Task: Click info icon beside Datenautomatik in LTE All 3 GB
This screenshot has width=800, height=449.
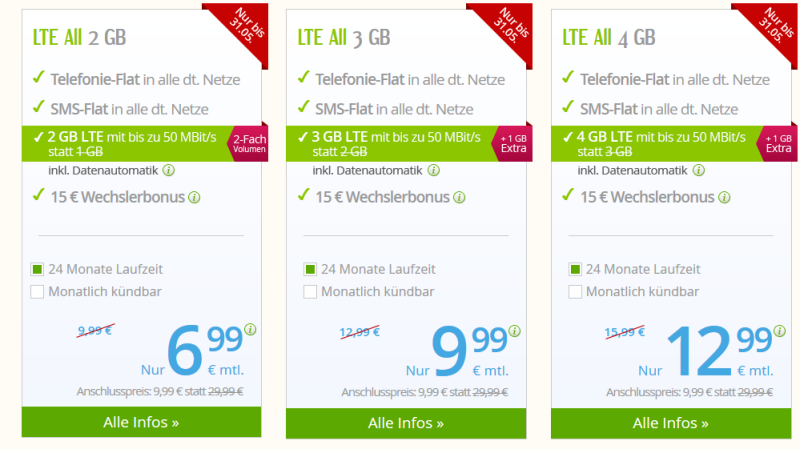Action: [x=434, y=171]
